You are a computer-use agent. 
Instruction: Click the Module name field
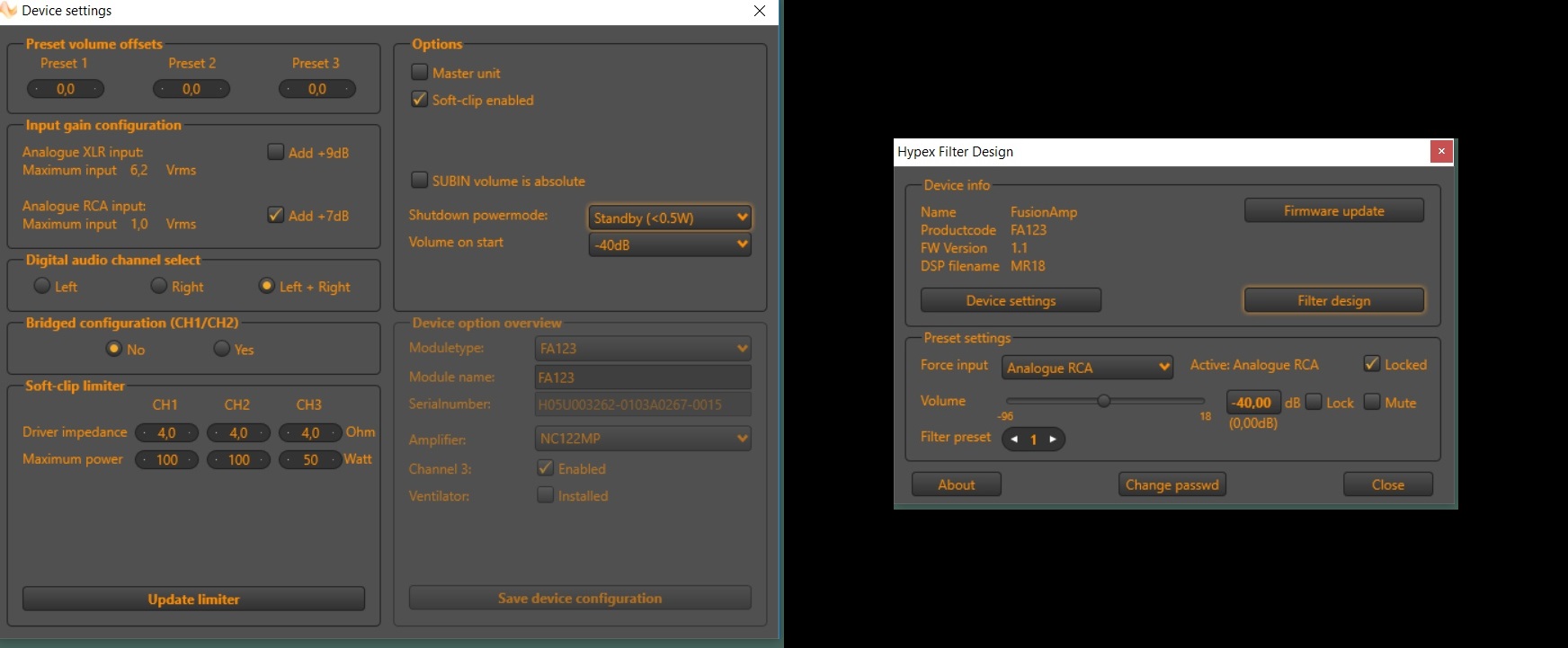(643, 377)
